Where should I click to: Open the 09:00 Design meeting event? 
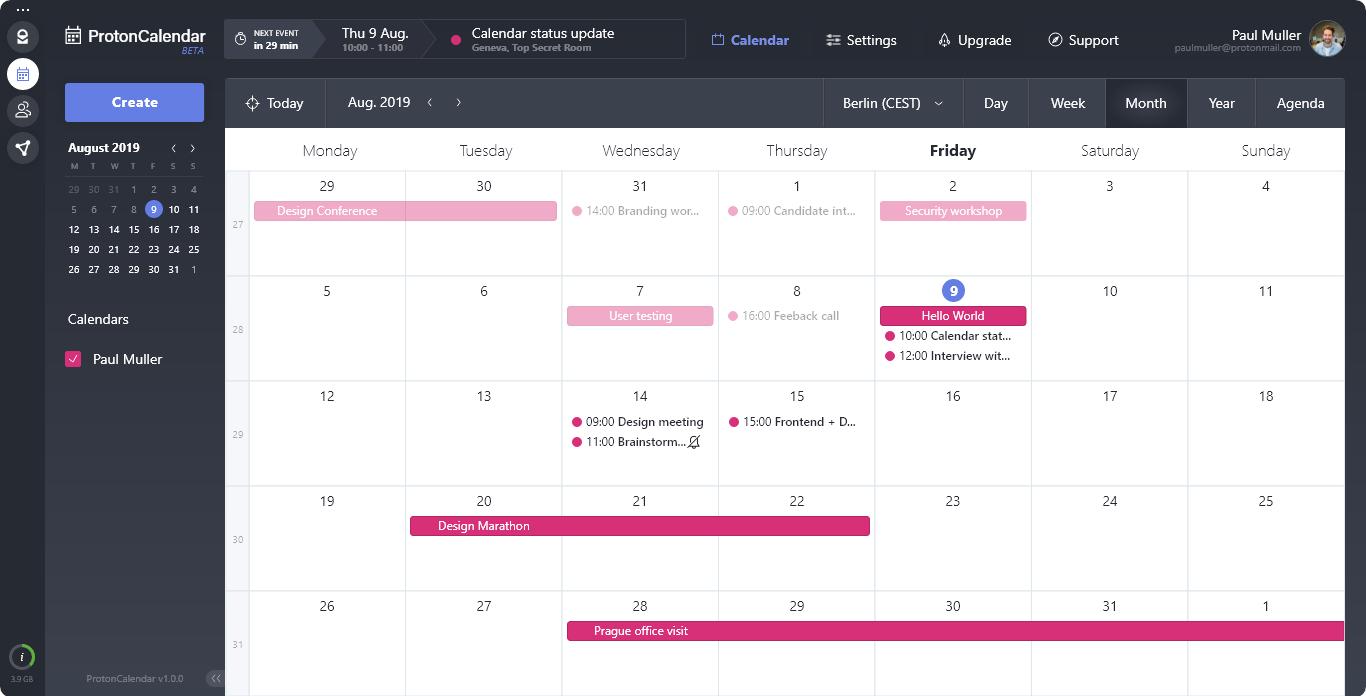click(638, 422)
